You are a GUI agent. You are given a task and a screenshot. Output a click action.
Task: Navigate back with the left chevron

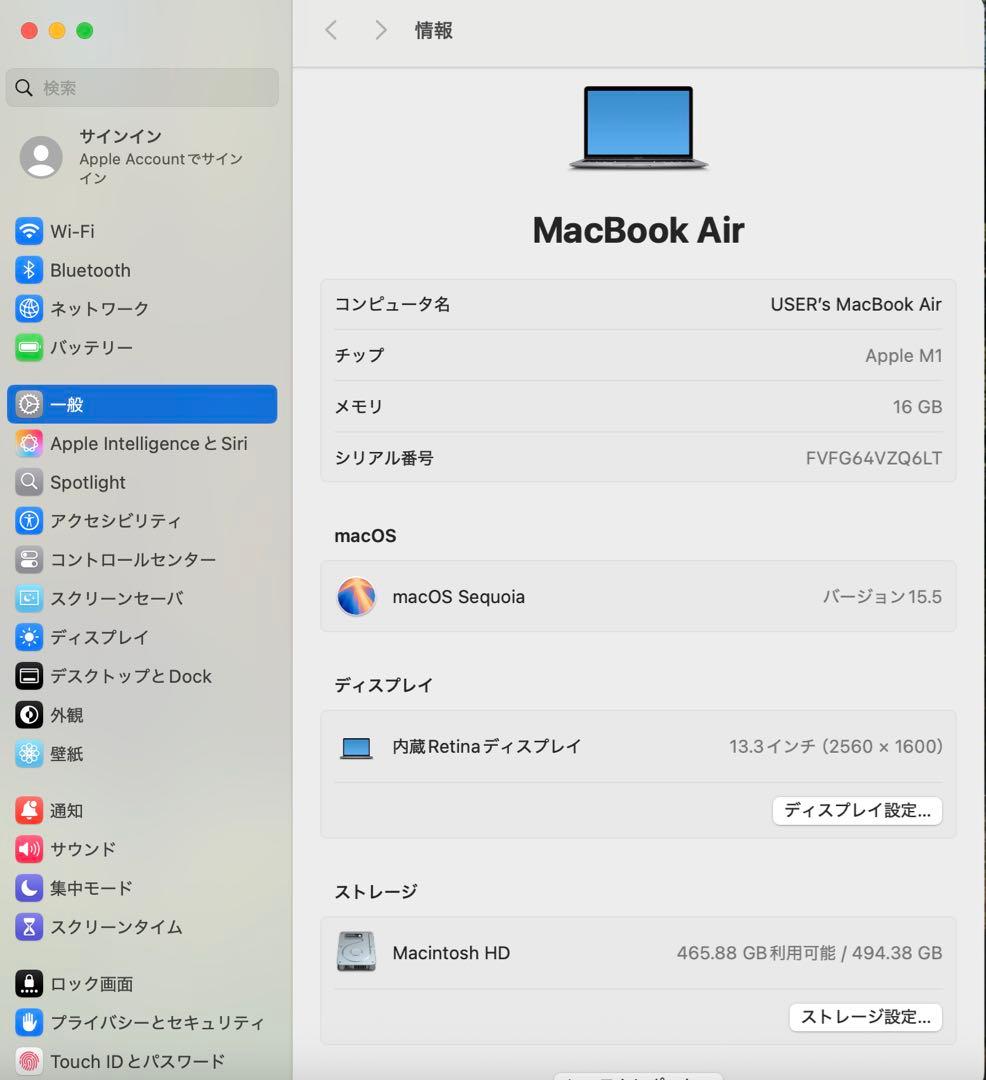[331, 30]
